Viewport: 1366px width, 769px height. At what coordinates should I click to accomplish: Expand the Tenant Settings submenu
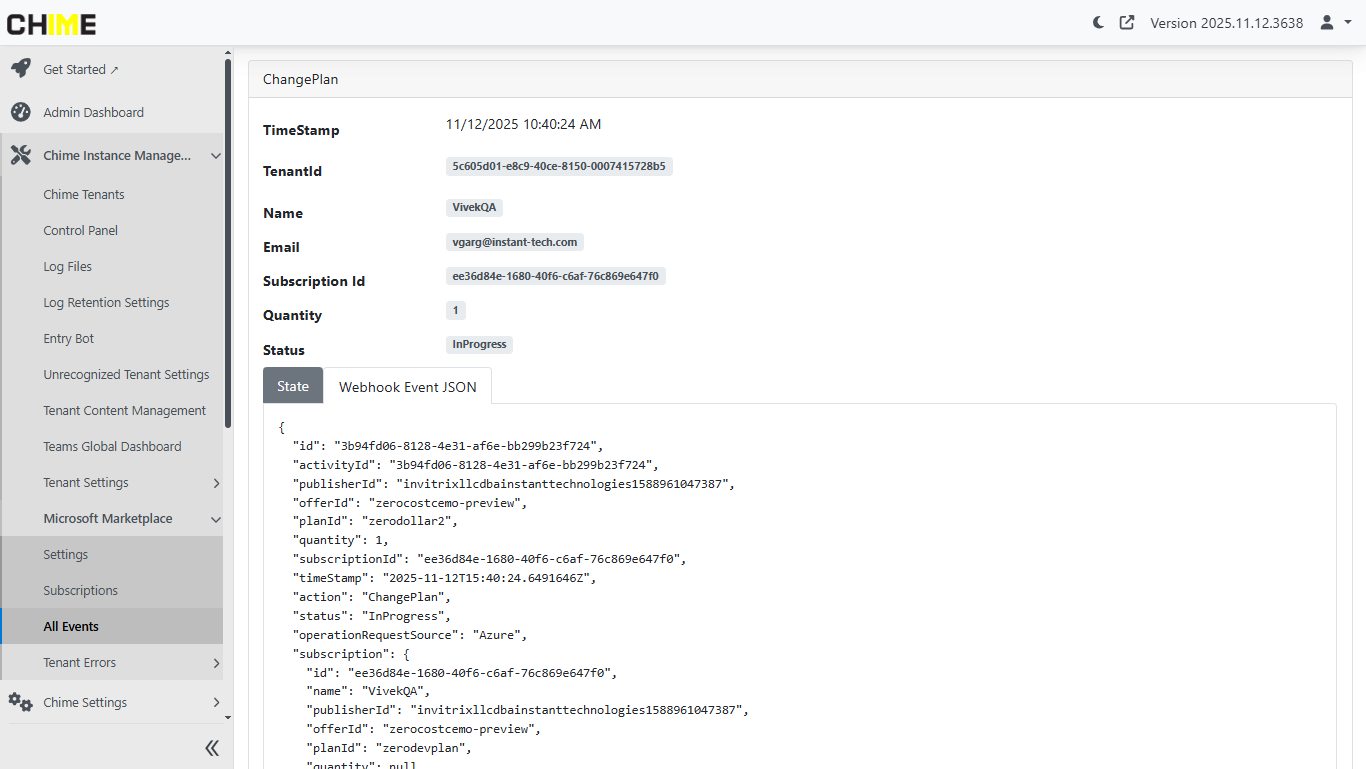pos(216,483)
